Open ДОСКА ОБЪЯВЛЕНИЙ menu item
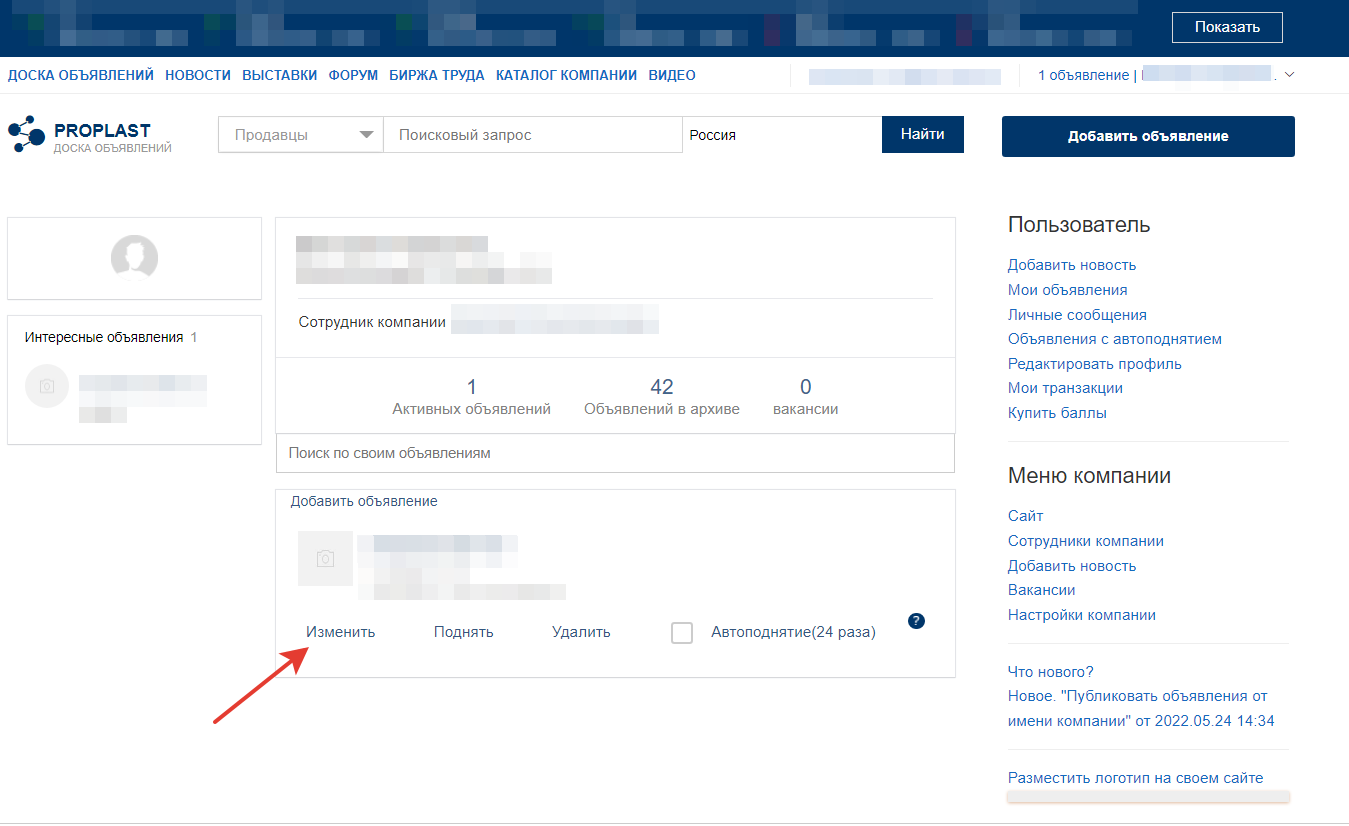1349x826 pixels. click(81, 75)
